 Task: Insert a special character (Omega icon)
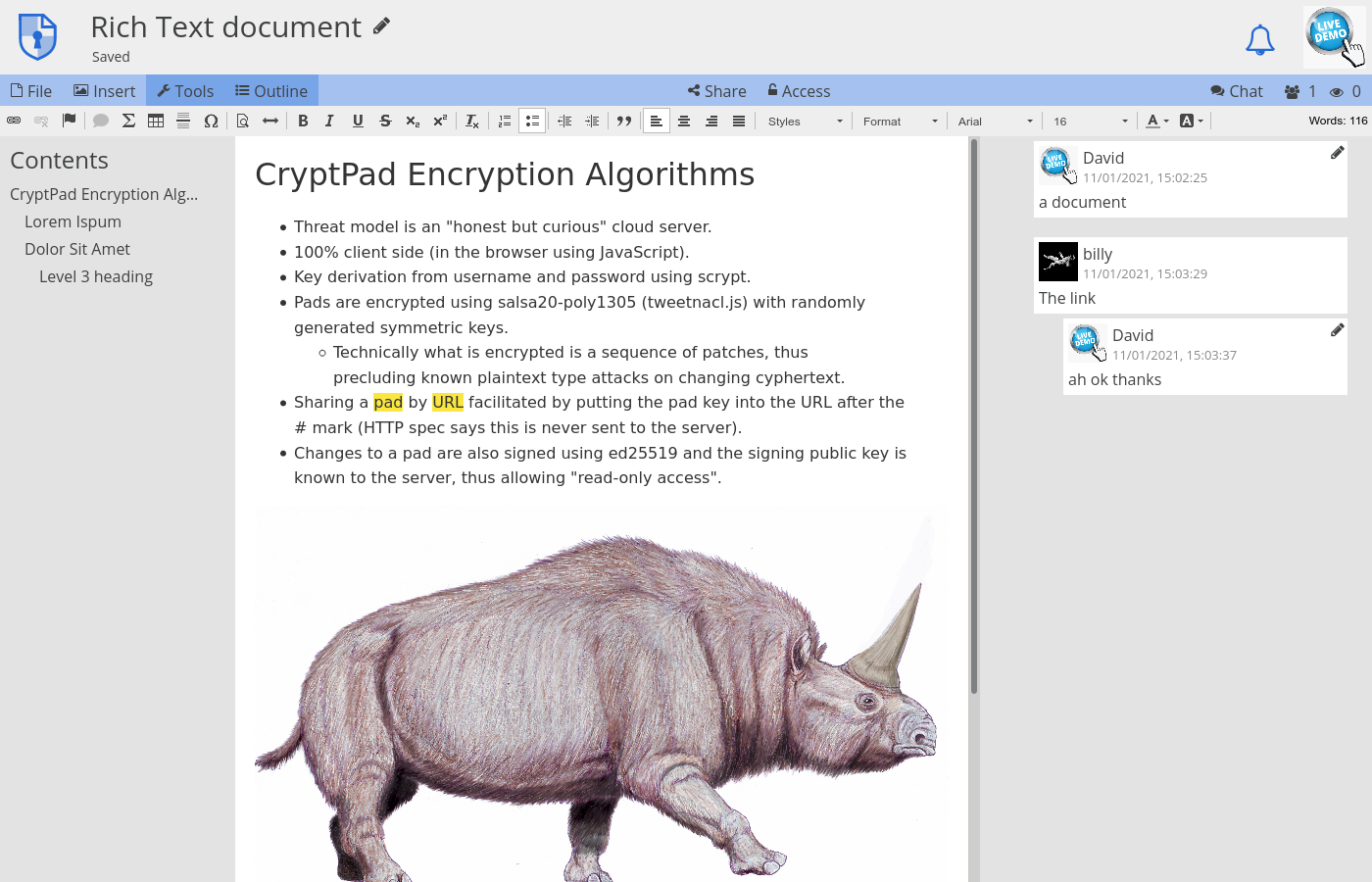211,121
